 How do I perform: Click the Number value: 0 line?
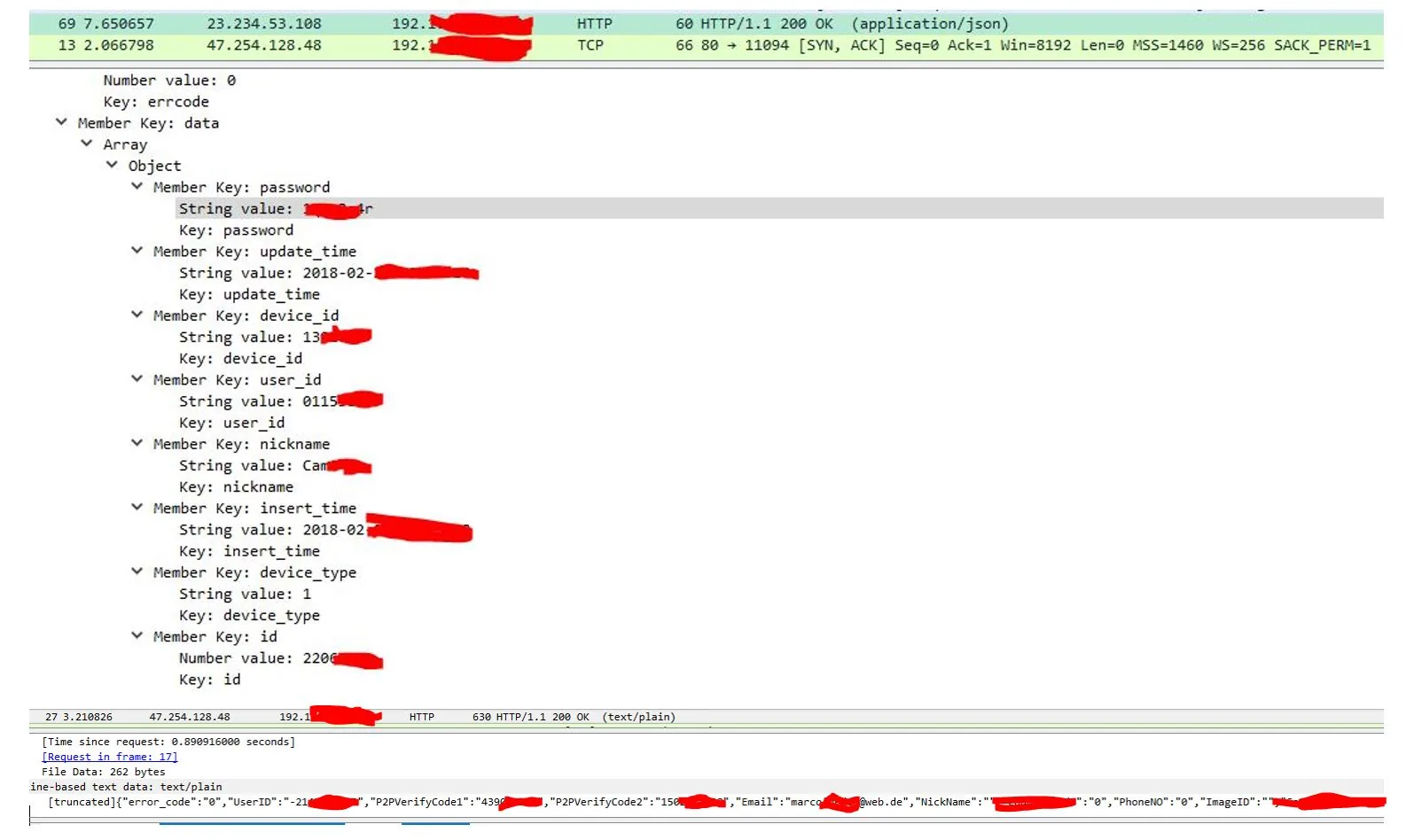169,81
